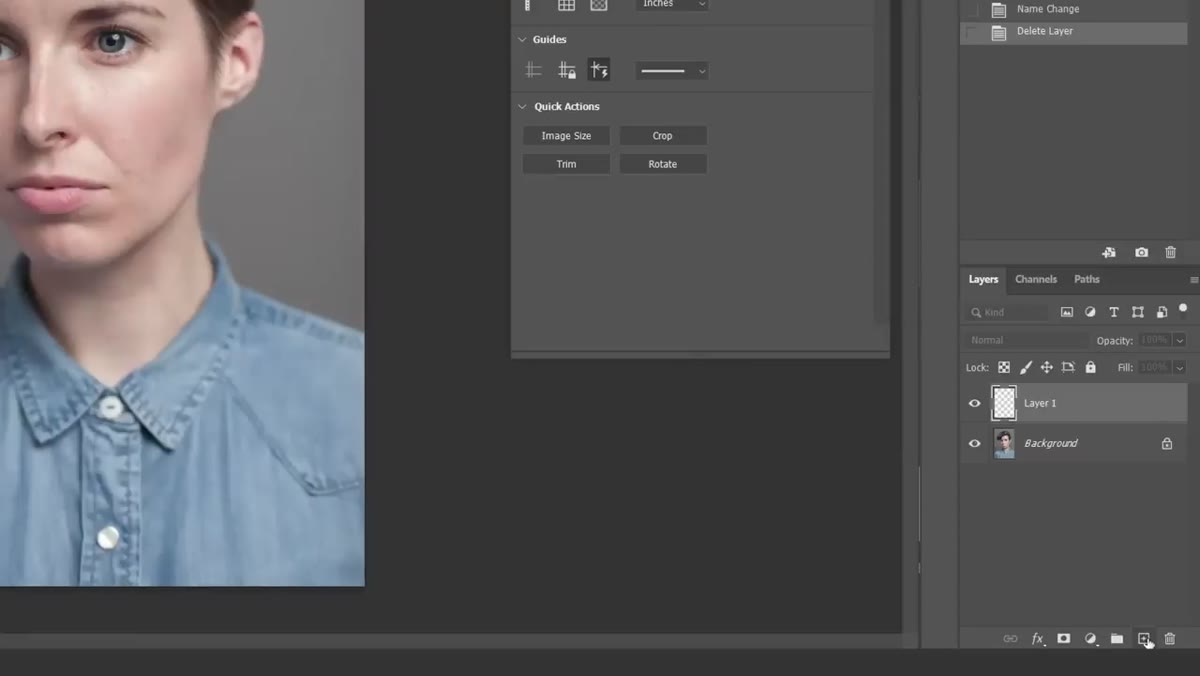Create new snapshot with camera icon
1200x676 pixels.
pos(1141,253)
